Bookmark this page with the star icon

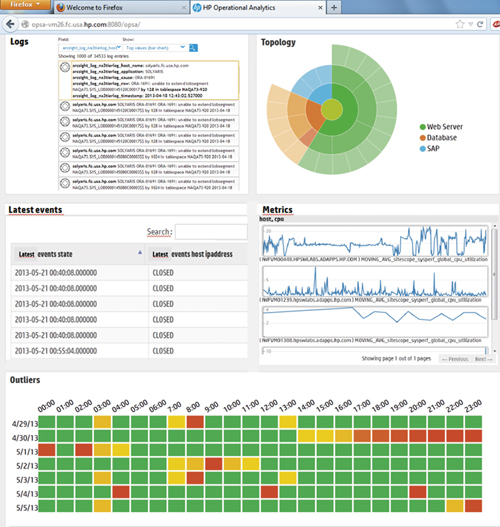[460, 24]
